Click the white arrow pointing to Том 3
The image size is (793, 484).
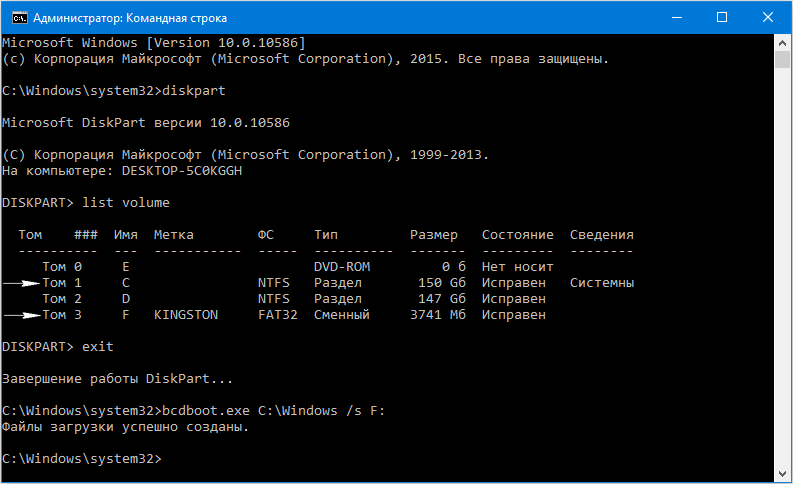tap(22, 315)
